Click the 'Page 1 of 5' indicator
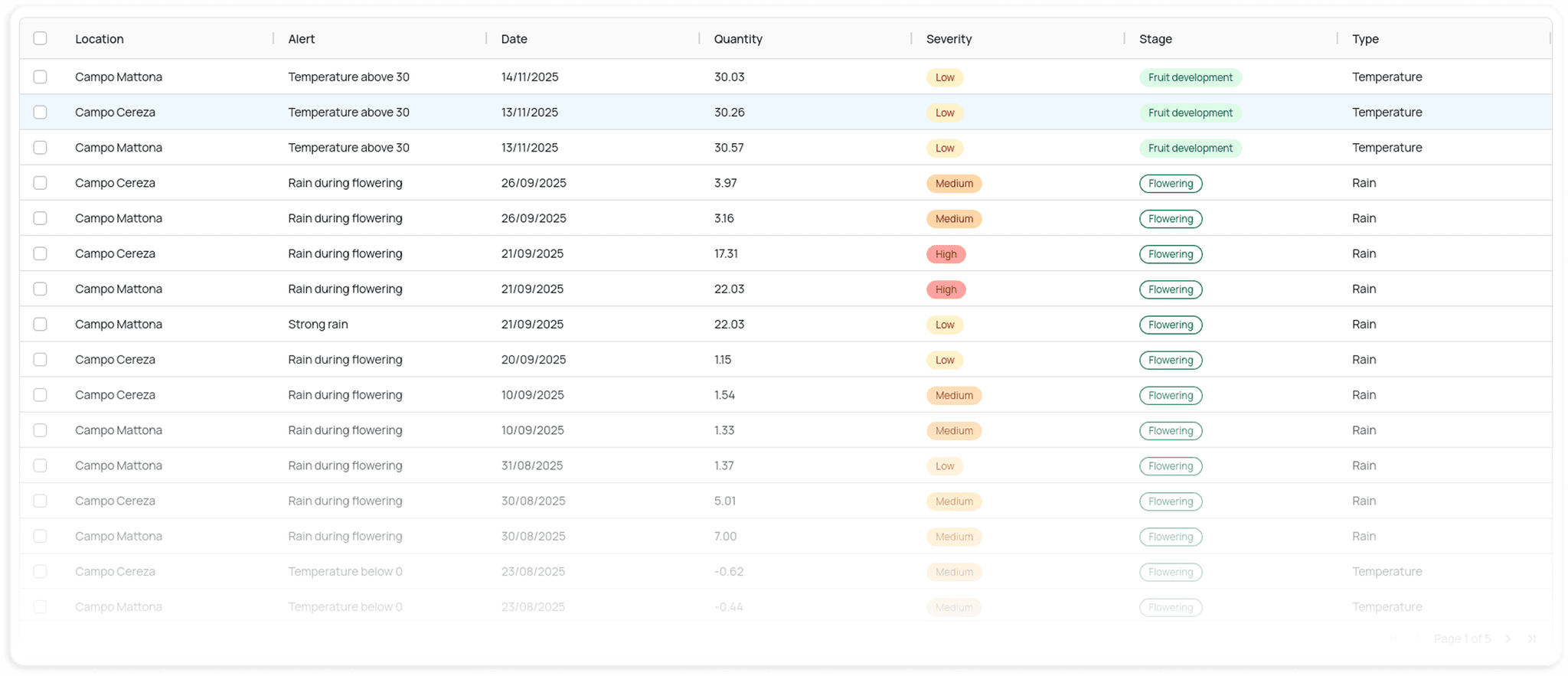 click(x=1462, y=638)
